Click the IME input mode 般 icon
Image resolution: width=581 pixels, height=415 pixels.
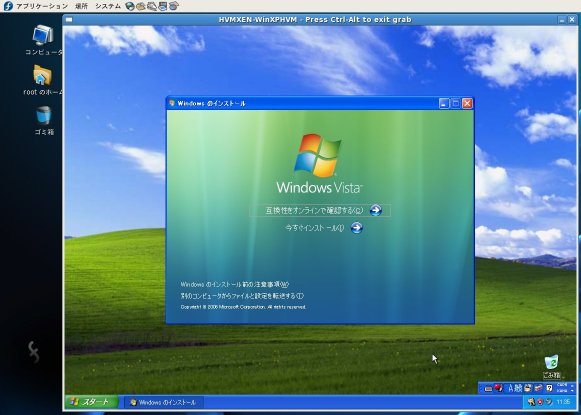pos(518,388)
